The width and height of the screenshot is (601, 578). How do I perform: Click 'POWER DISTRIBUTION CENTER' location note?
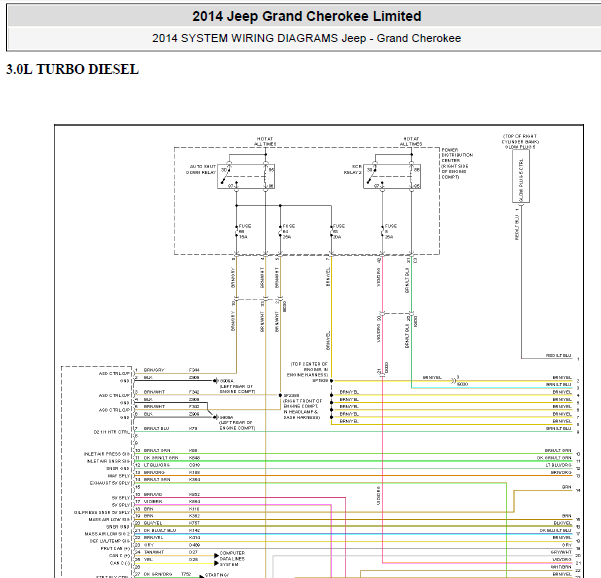click(x=457, y=164)
